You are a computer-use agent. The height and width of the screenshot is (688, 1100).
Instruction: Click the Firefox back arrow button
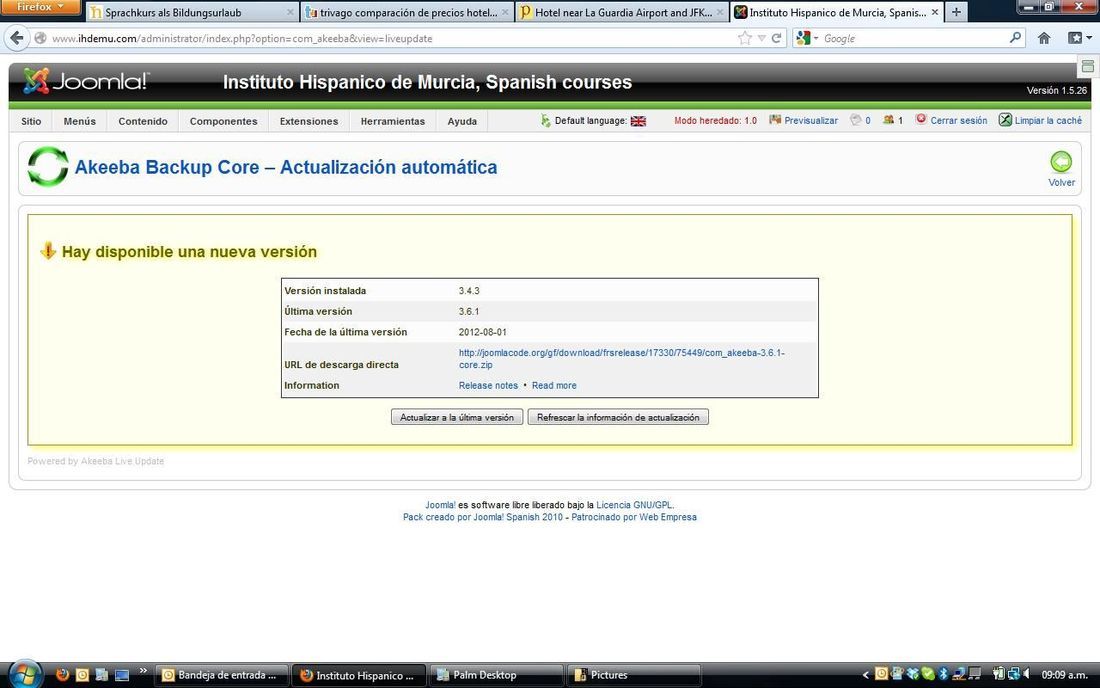coord(17,38)
